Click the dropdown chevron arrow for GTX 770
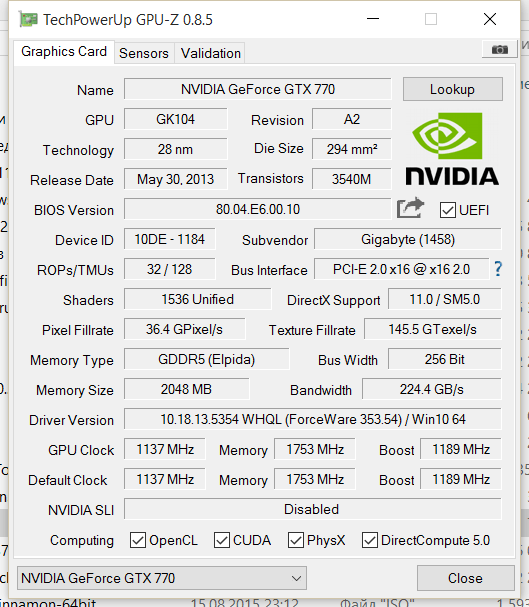This screenshot has height=607, width=529. [296, 578]
